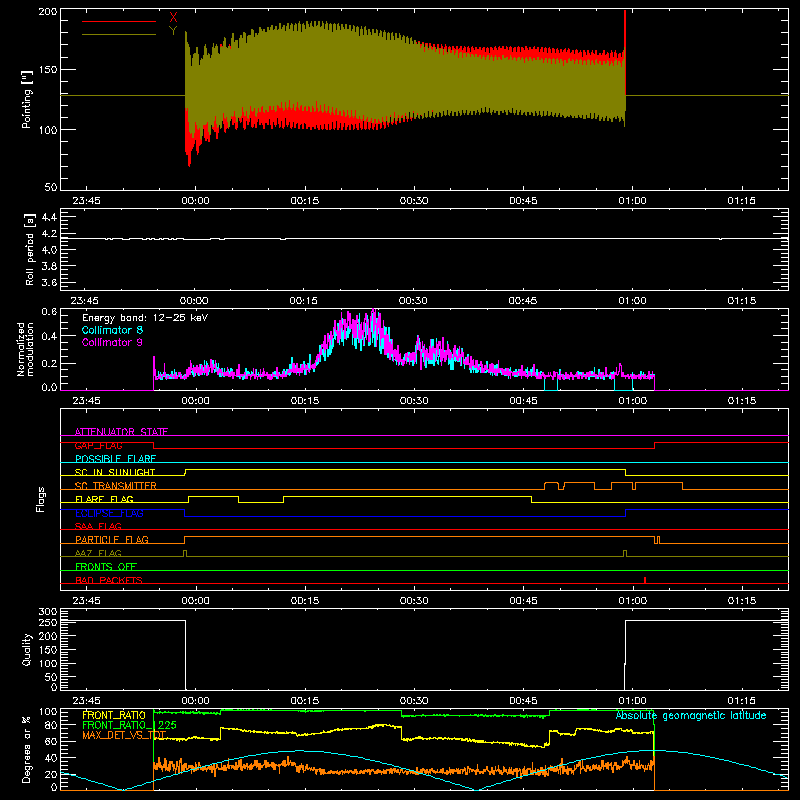Click the SC_TRANSMITTER label
This screenshot has height=800, width=800.
116,486
